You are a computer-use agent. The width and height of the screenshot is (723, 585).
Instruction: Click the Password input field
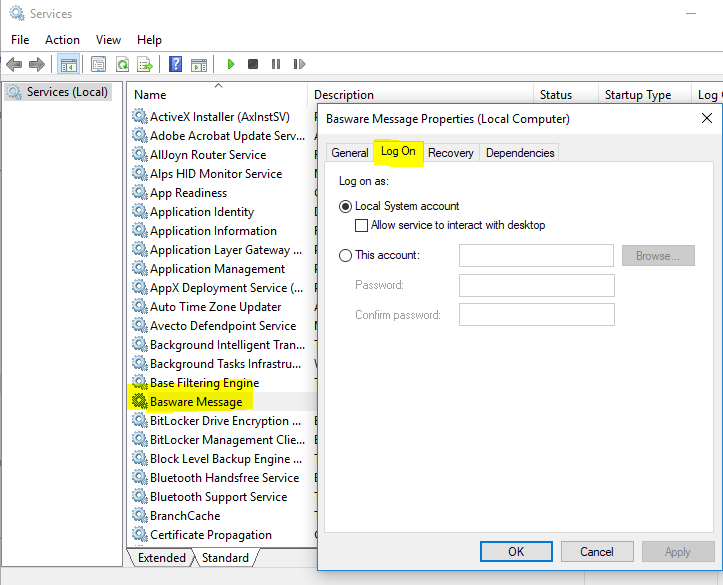[537, 285]
